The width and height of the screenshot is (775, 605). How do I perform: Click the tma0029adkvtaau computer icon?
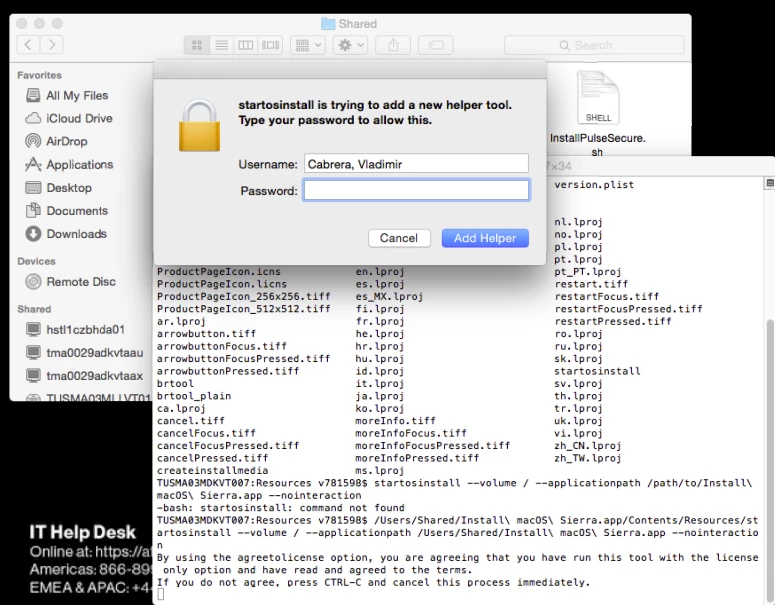coord(33,352)
